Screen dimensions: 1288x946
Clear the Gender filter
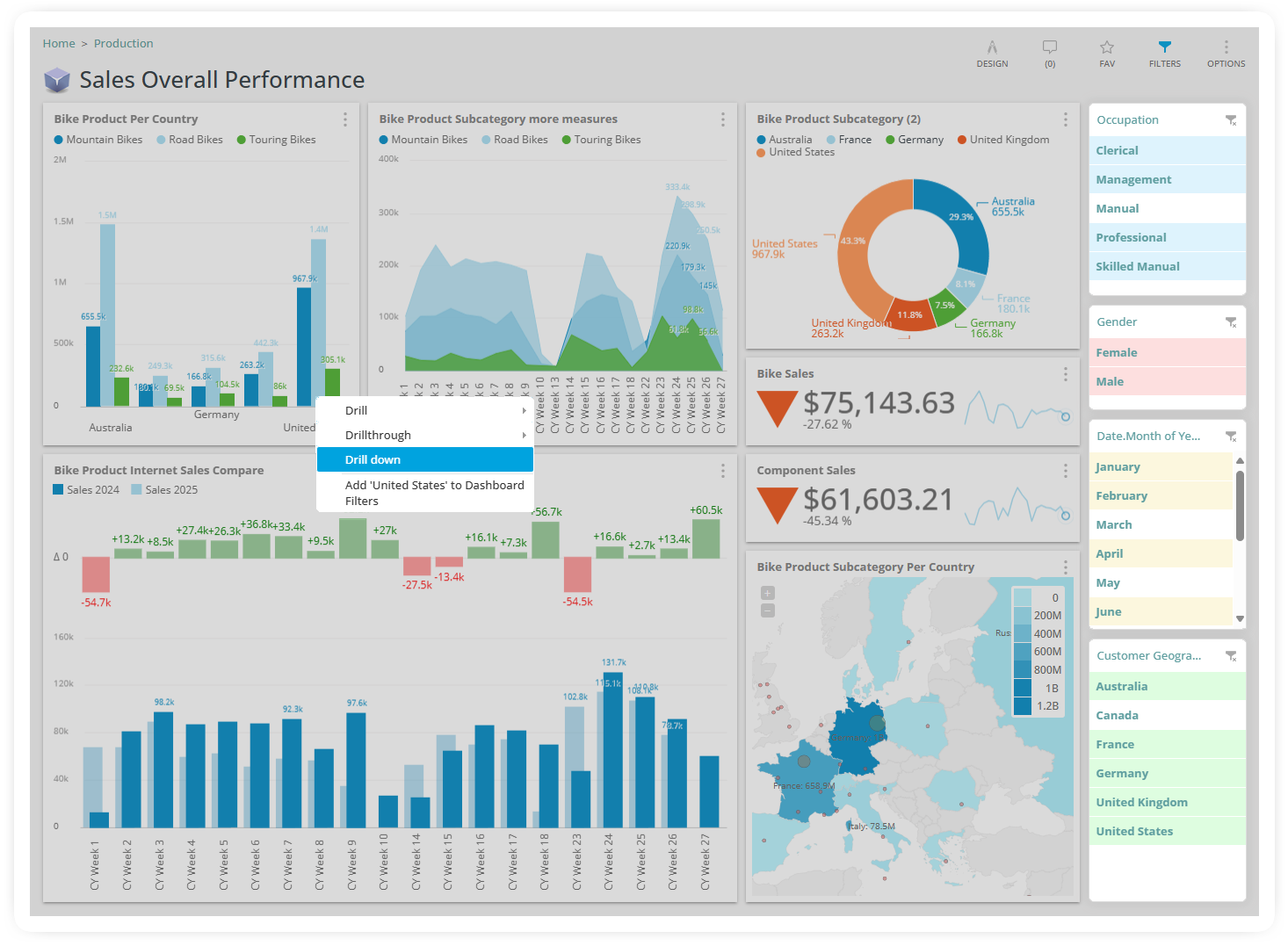pyautogui.click(x=1231, y=322)
